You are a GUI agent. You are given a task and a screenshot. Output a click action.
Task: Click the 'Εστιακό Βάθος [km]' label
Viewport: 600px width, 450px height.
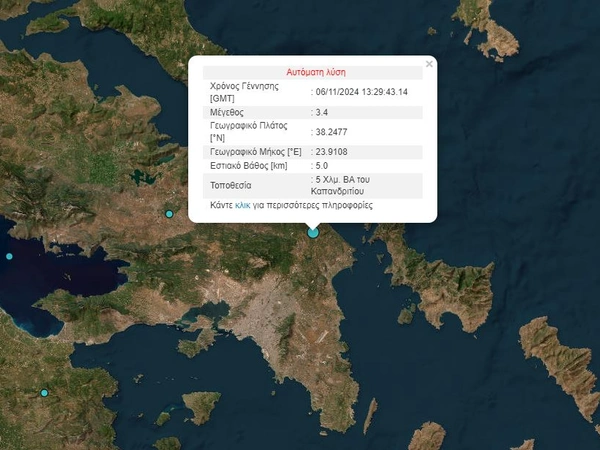[248, 166]
